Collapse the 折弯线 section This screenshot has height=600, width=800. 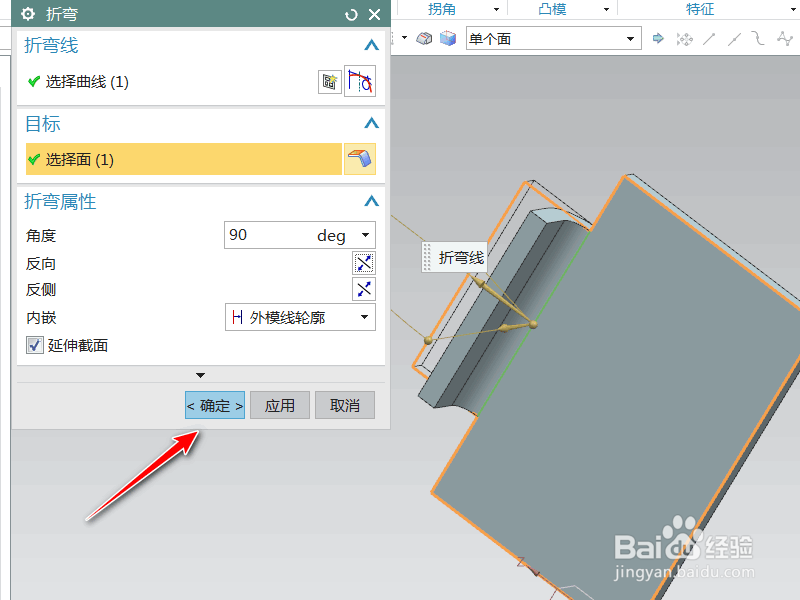371,45
